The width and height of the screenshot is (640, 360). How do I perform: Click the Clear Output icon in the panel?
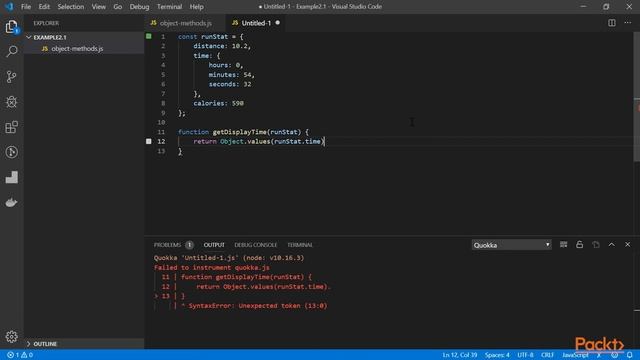(x=564, y=244)
